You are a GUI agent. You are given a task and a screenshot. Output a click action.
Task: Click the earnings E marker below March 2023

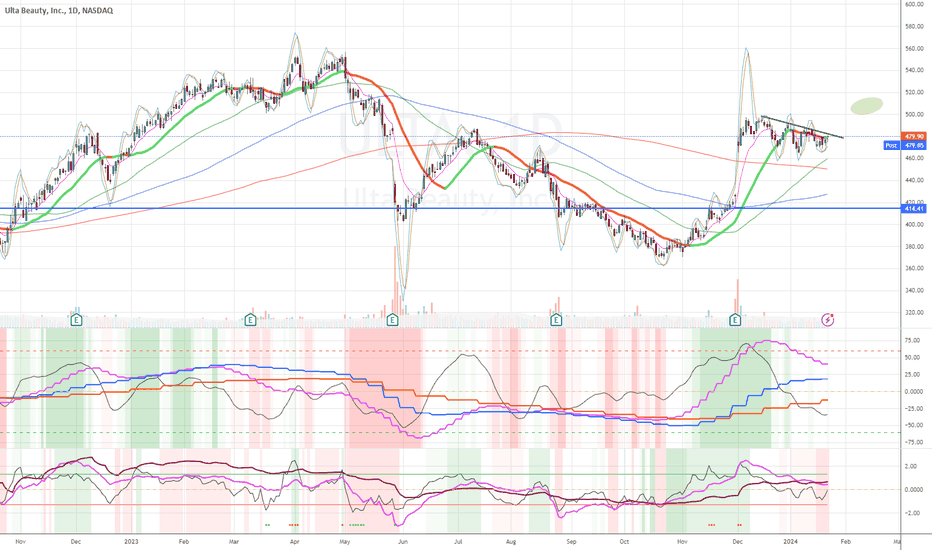pyautogui.click(x=251, y=320)
